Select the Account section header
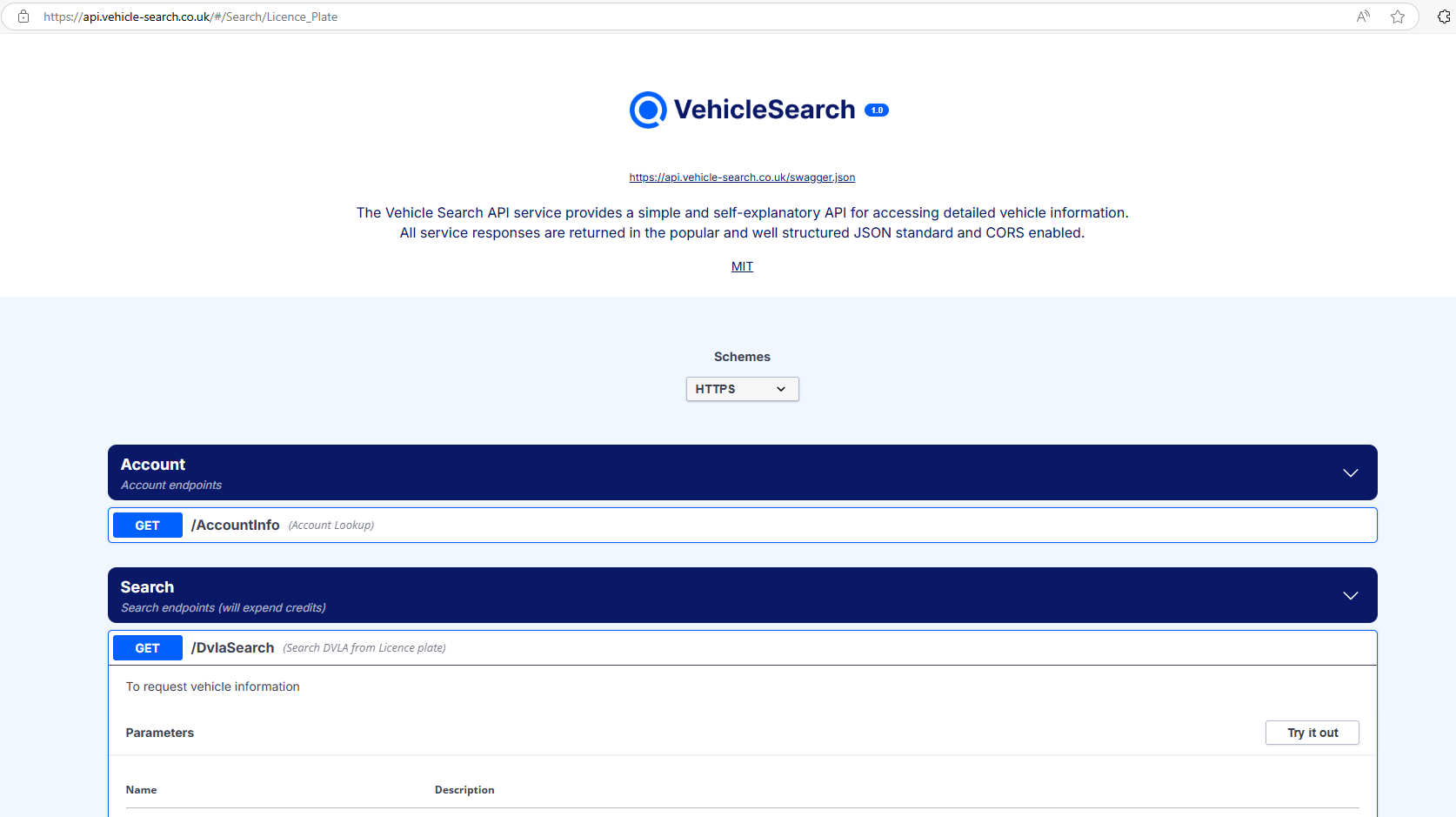 [153, 464]
